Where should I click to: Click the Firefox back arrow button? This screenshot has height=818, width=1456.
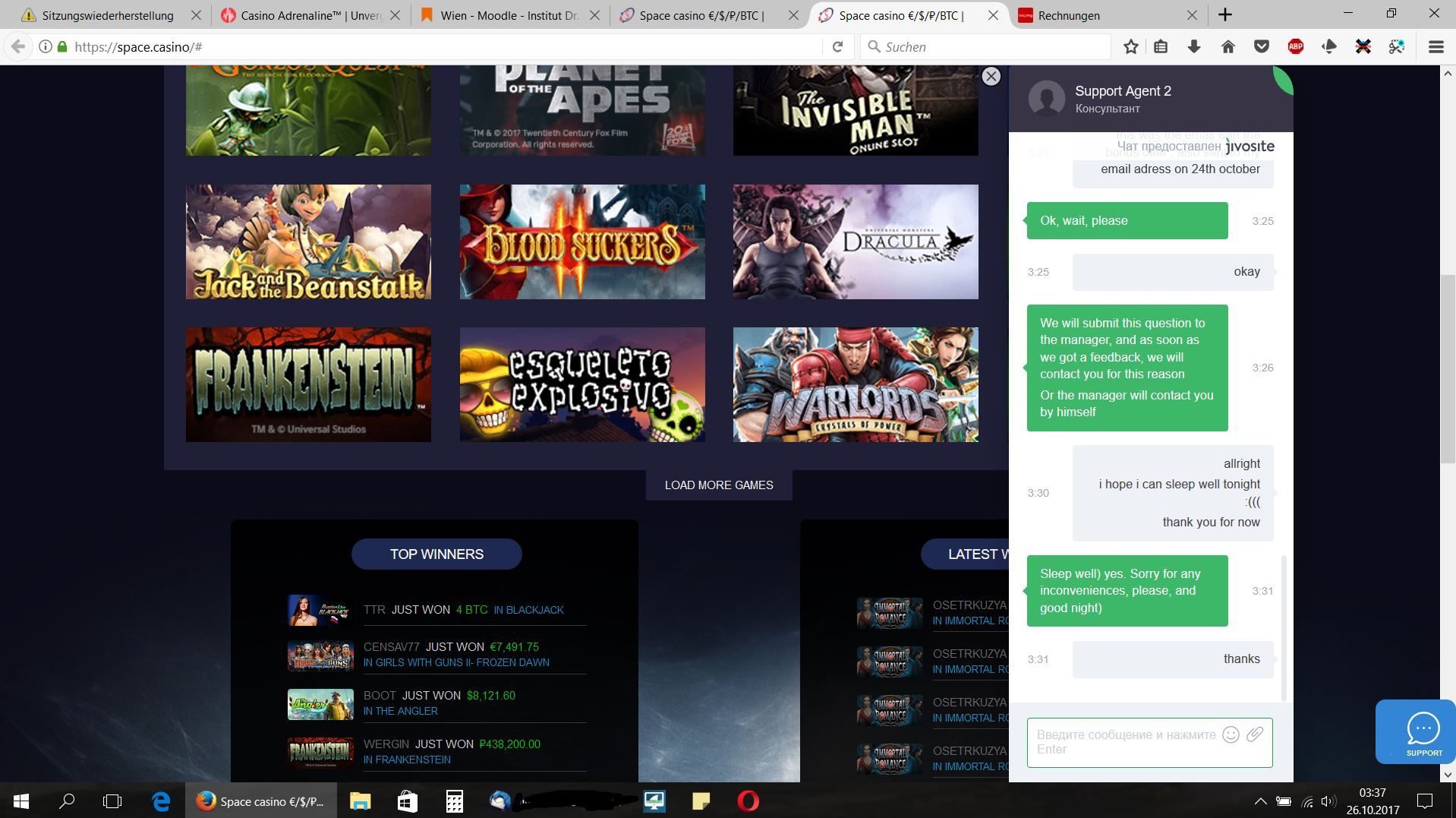click(x=18, y=47)
